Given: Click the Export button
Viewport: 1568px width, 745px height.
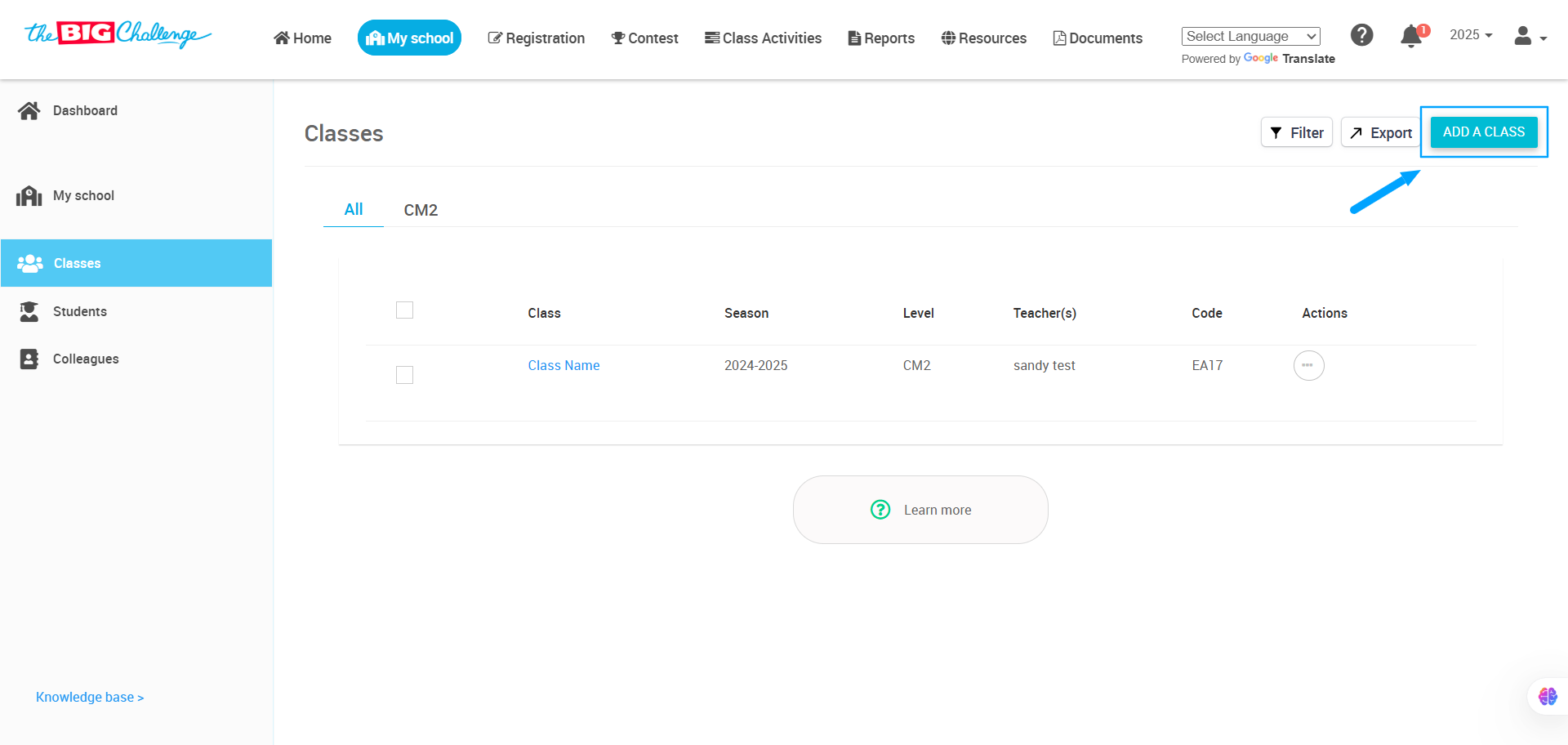Looking at the screenshot, I should pyautogui.click(x=1382, y=132).
